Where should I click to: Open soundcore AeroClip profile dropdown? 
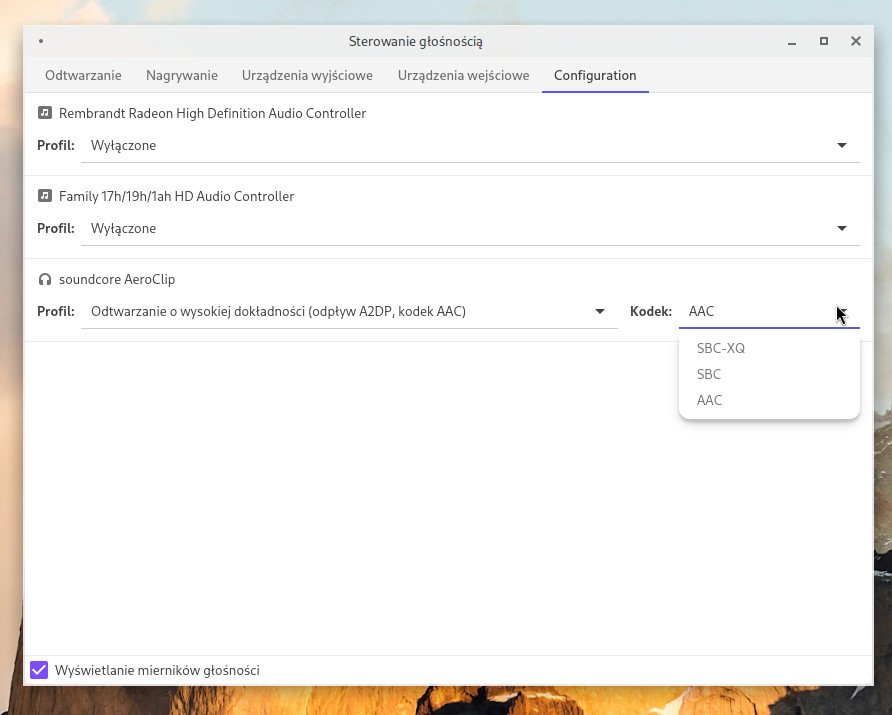349,312
